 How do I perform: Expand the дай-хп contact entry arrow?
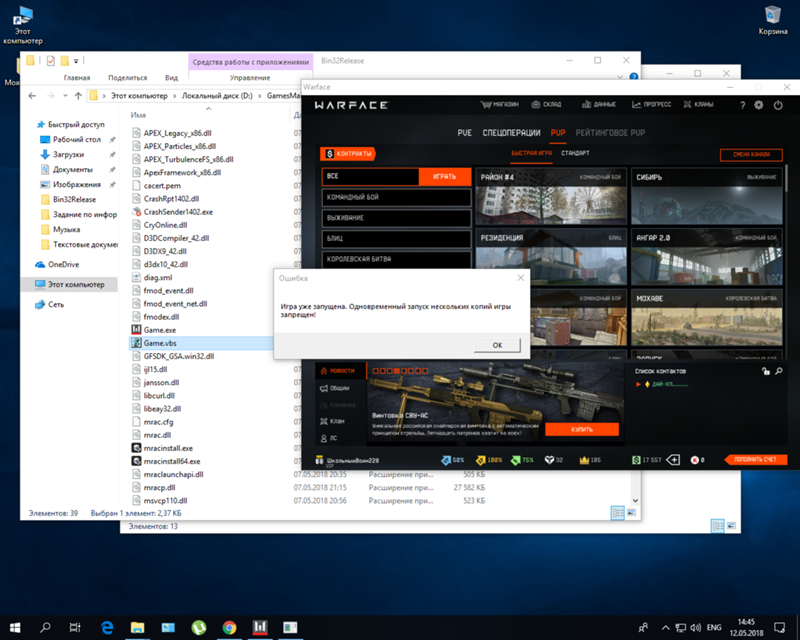638,384
